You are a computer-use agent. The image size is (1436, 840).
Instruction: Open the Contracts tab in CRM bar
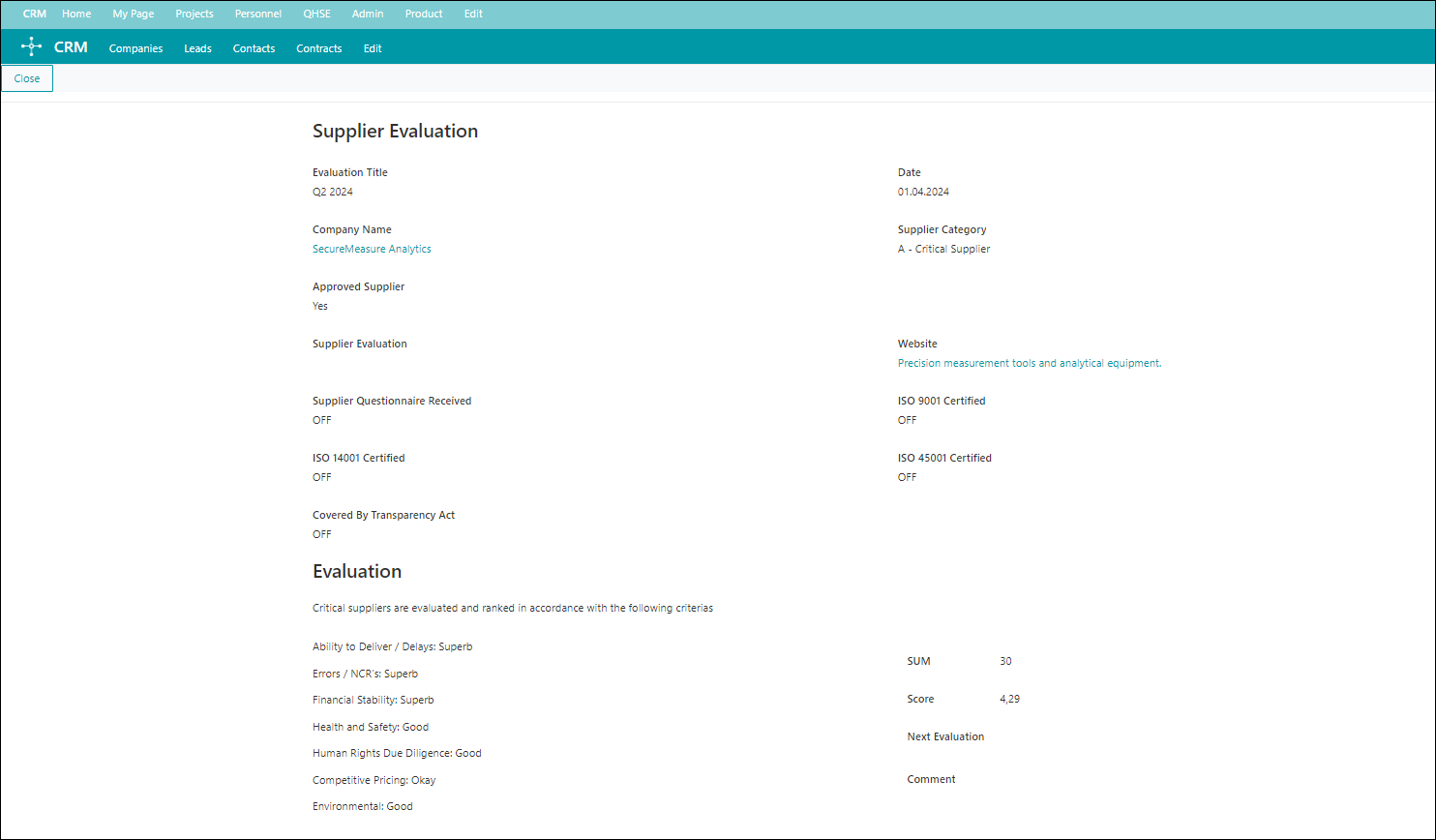pyautogui.click(x=319, y=48)
